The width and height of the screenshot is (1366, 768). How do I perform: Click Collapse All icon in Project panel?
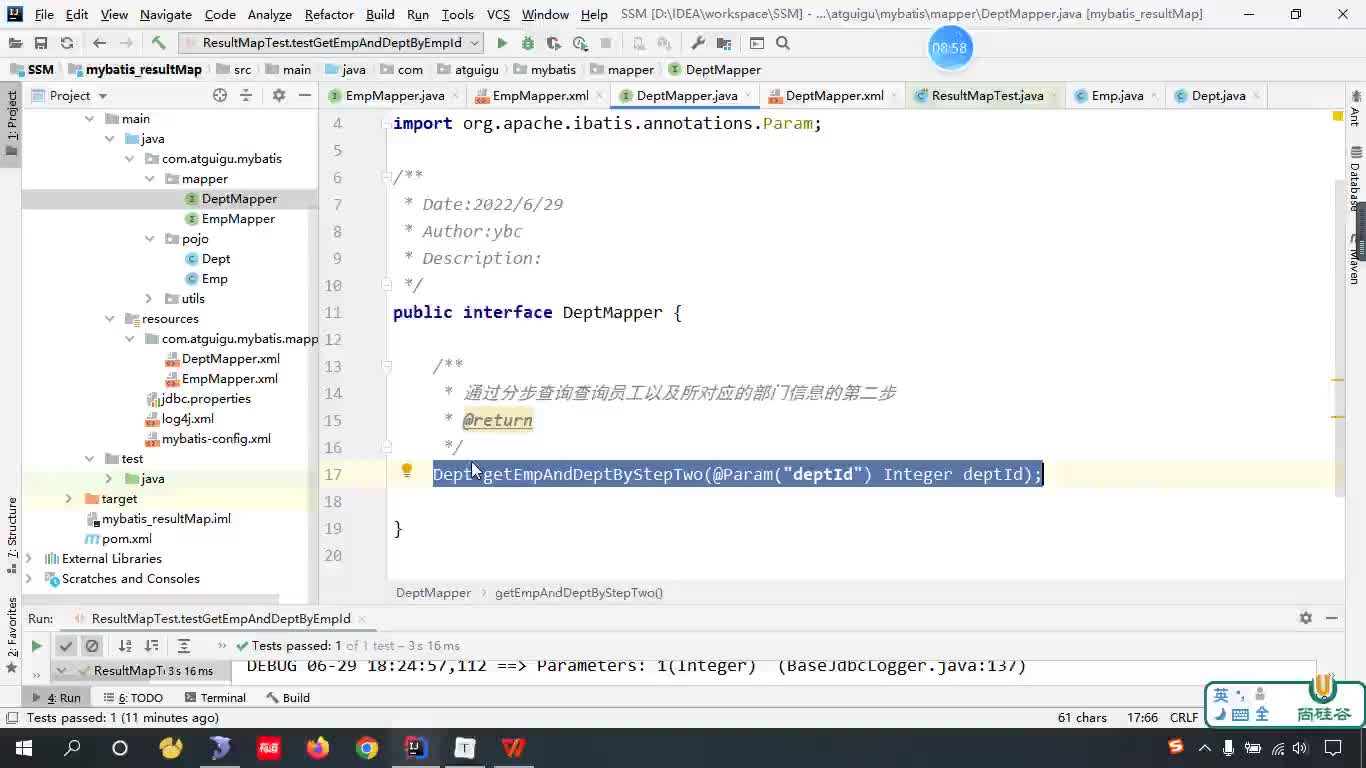246,95
